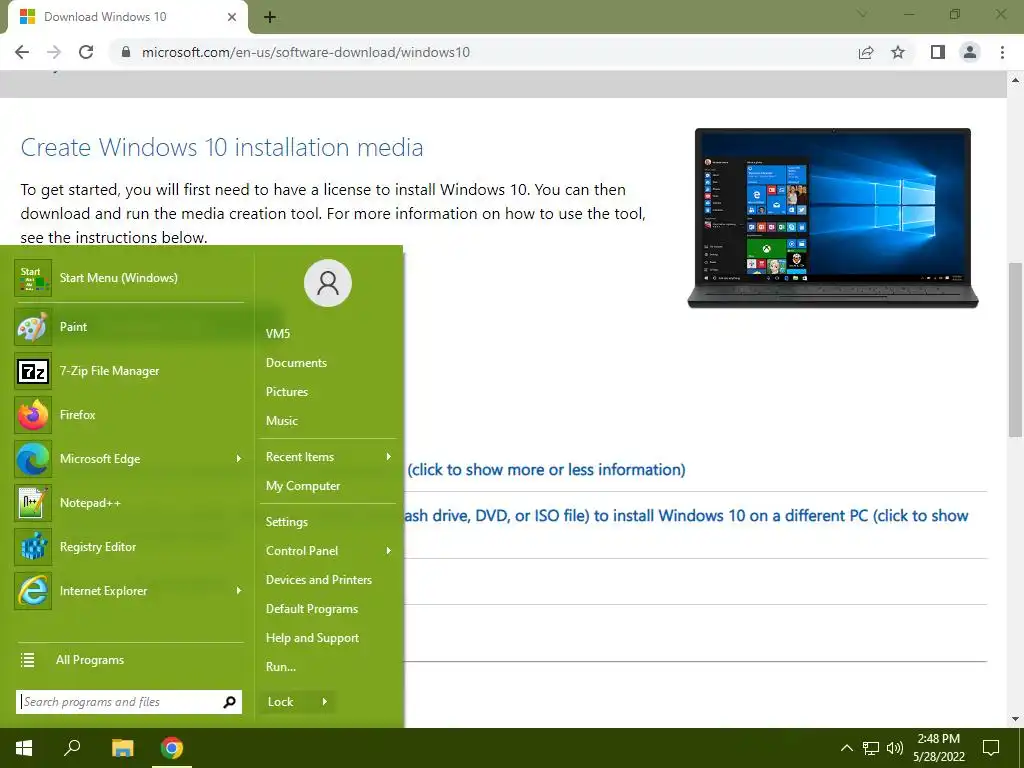Screen dimensions: 1024x768
Task: Open the Chrome profile icon
Action: 970,52
